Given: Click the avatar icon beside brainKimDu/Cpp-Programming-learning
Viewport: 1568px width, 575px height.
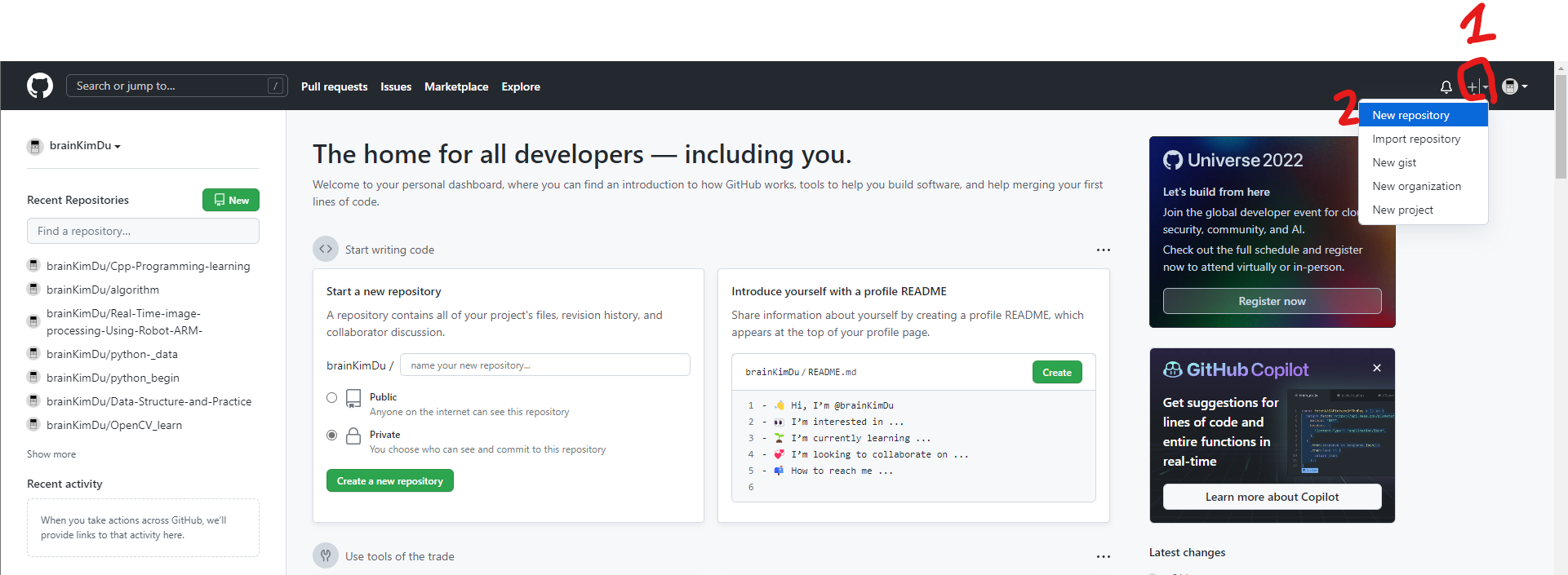Looking at the screenshot, I should coord(33,265).
